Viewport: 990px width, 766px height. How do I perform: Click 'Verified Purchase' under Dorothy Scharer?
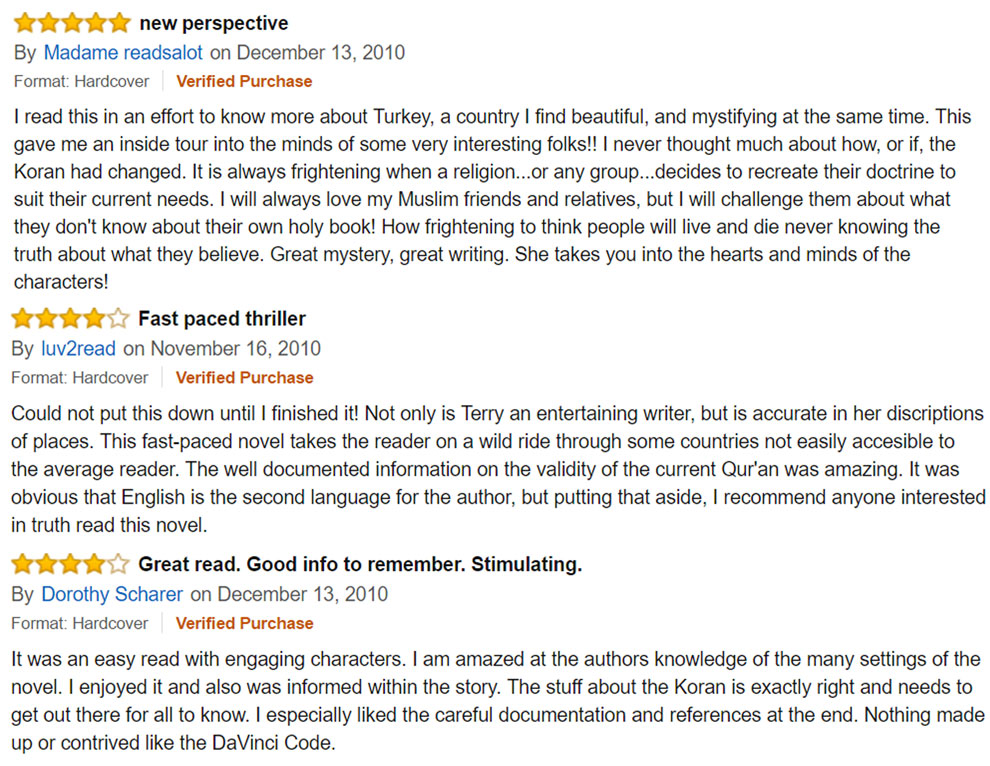pyautogui.click(x=244, y=623)
